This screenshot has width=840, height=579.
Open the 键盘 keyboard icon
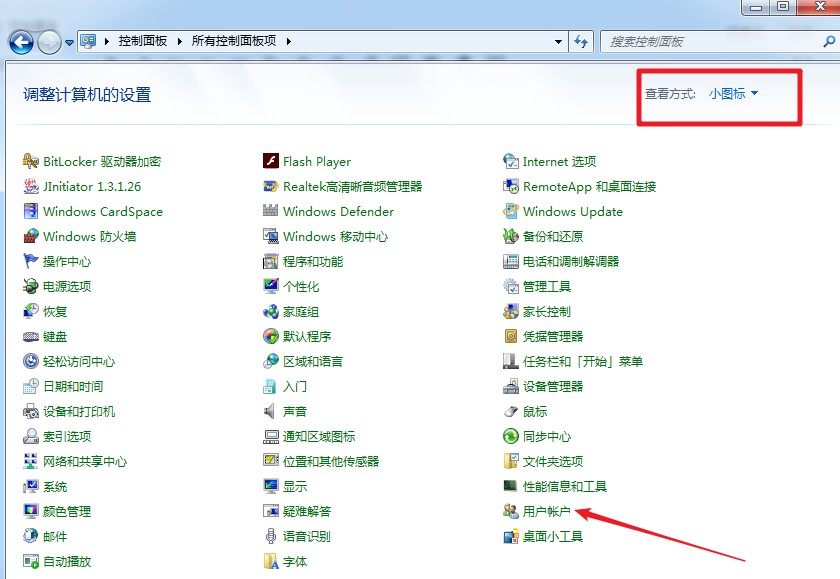coord(31,336)
